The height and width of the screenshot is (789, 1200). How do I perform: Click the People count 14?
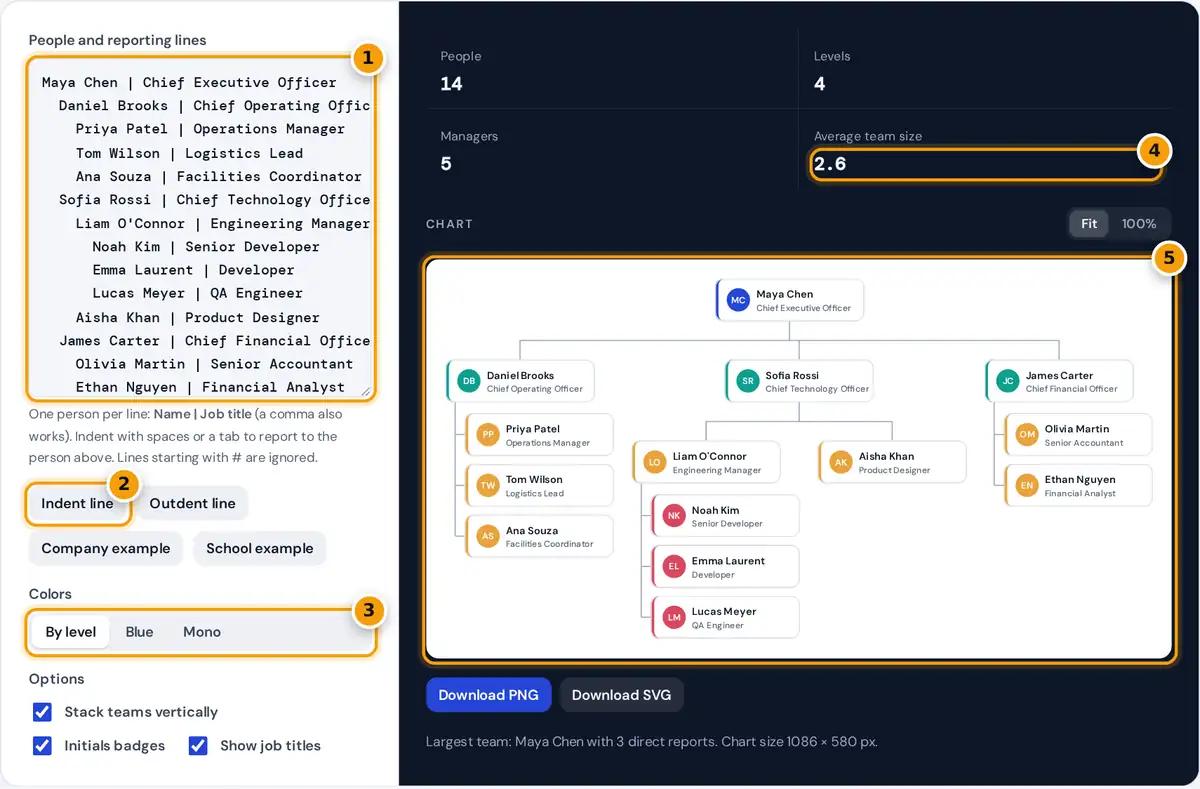pyautogui.click(x=452, y=84)
